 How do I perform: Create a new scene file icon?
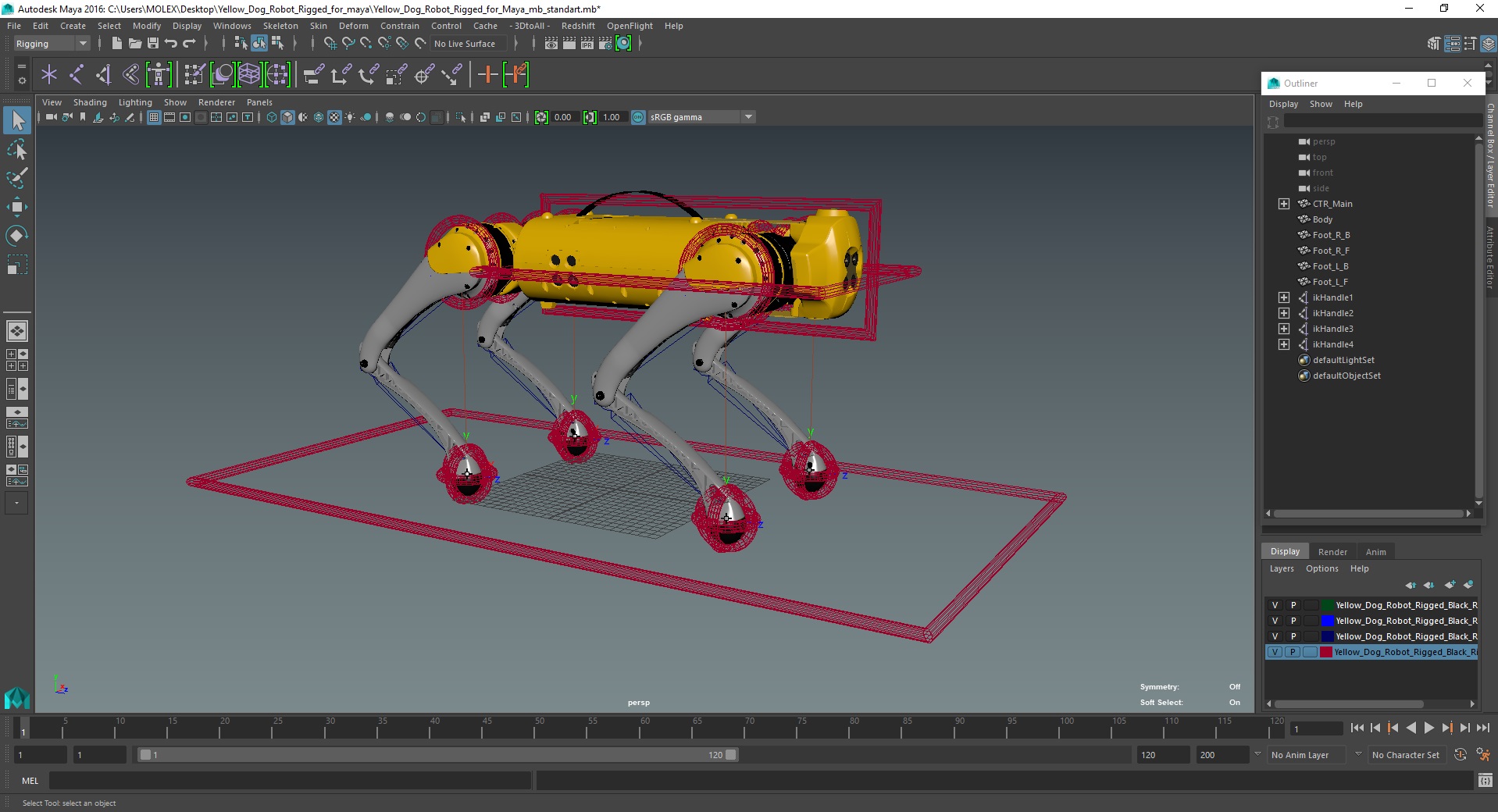(116, 44)
